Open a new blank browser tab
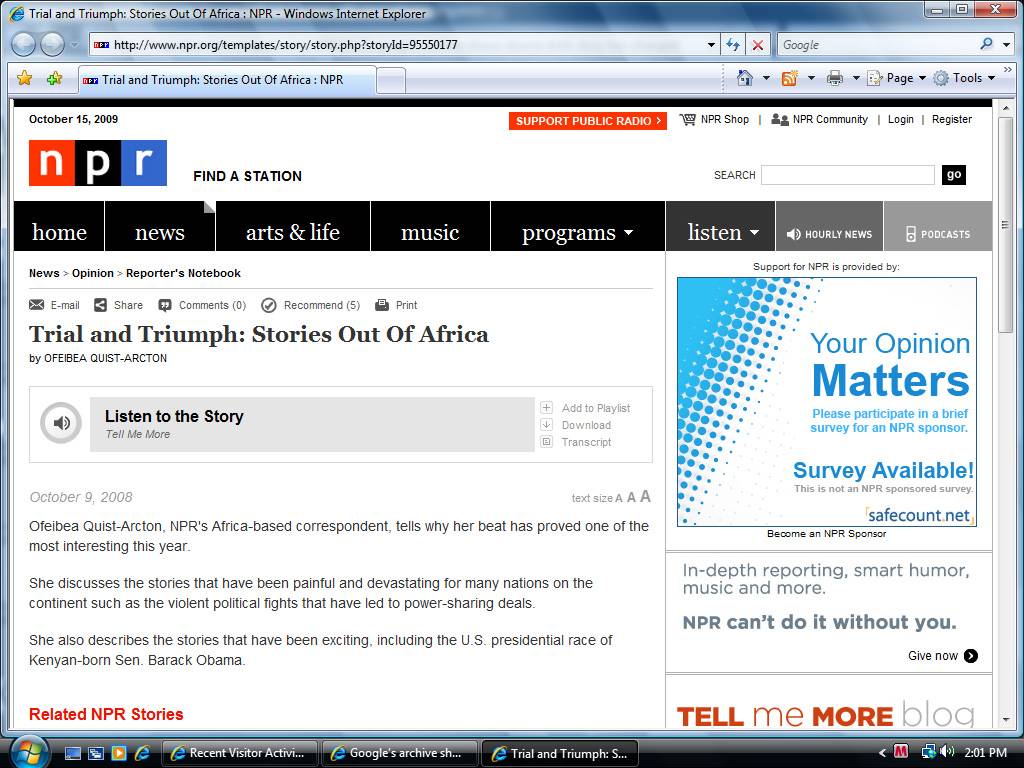The width and height of the screenshot is (1024, 768). pyautogui.click(x=391, y=81)
